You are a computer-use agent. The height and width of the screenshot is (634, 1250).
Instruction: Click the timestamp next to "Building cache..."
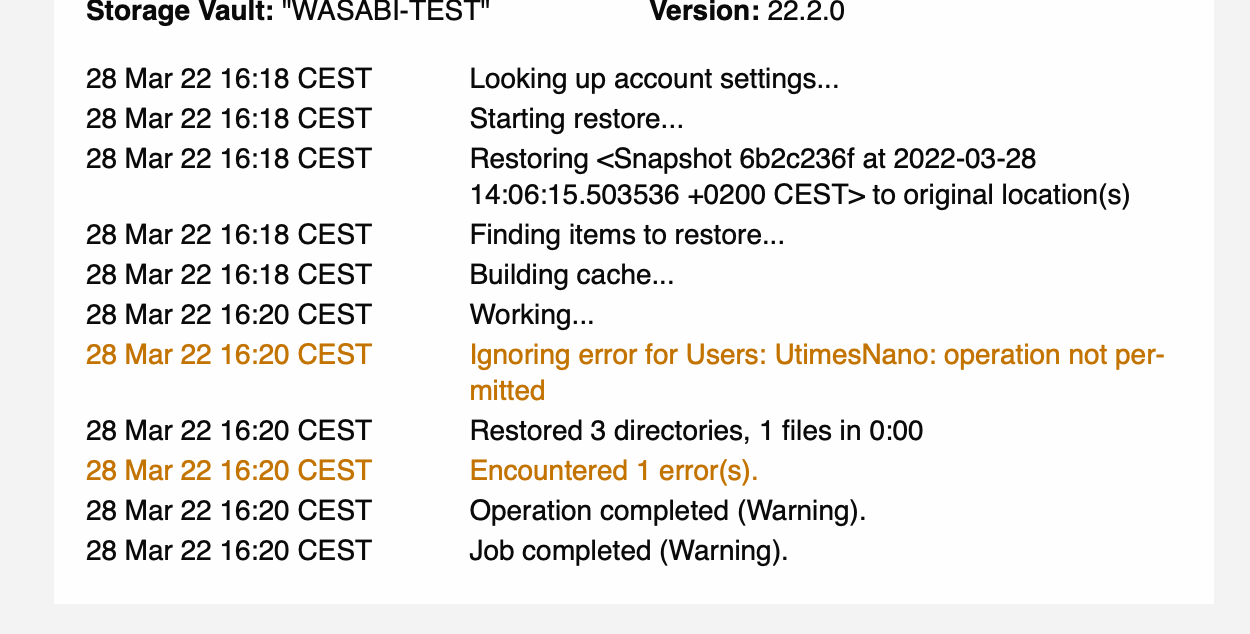coord(229,275)
